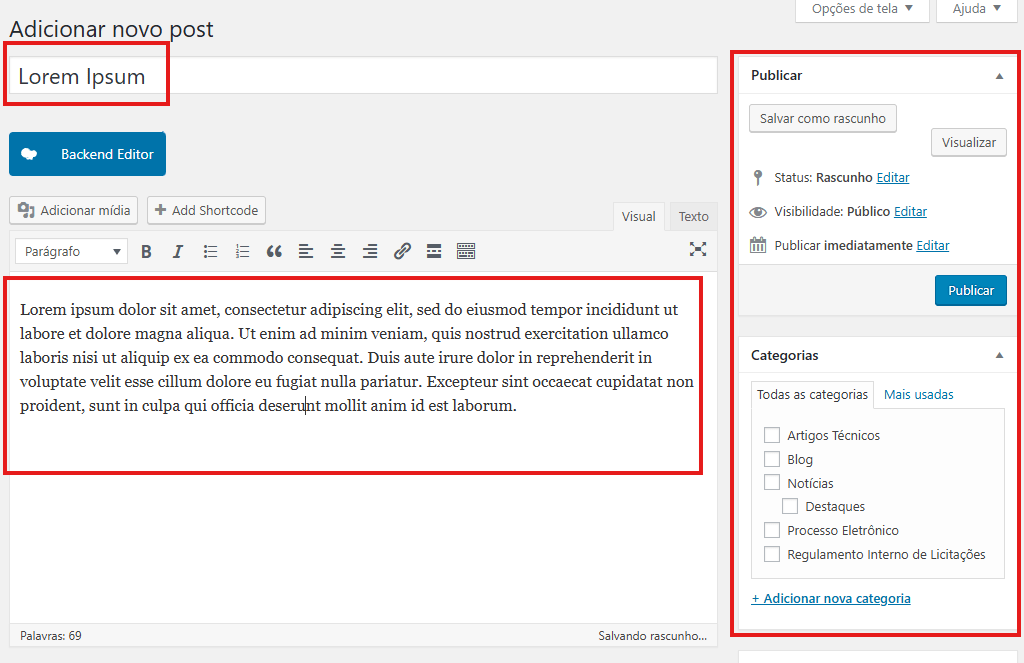Select the Todas as categorias tab
This screenshot has width=1024, height=663.
[x=812, y=395]
